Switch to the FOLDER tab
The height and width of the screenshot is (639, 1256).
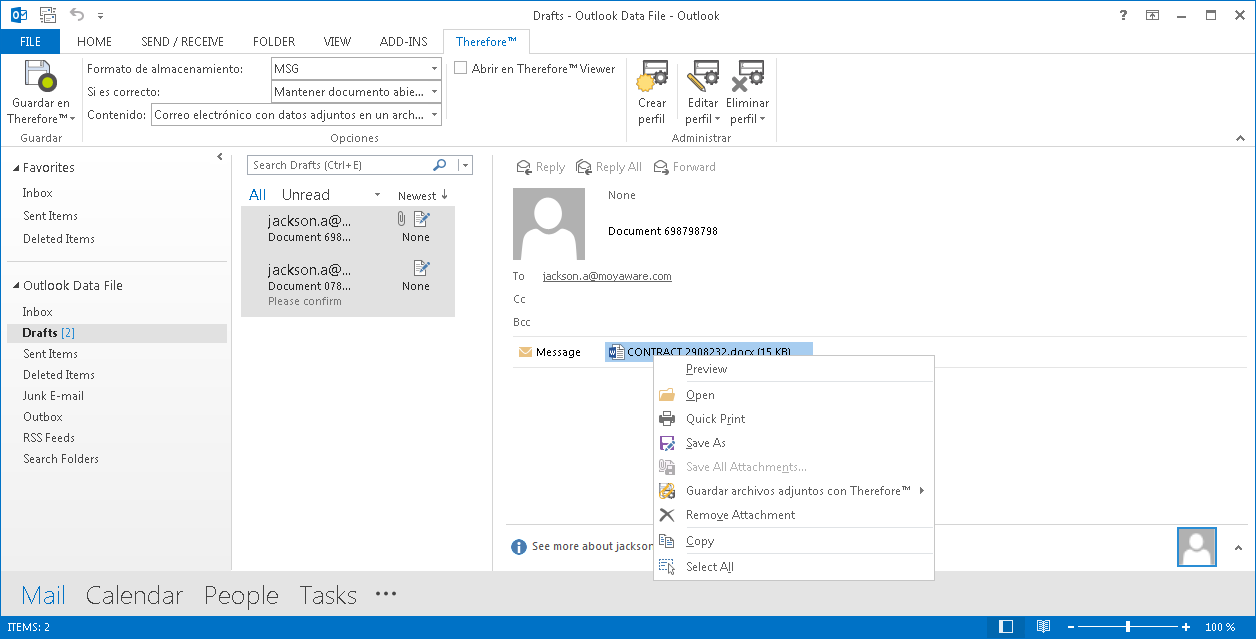[274, 42]
